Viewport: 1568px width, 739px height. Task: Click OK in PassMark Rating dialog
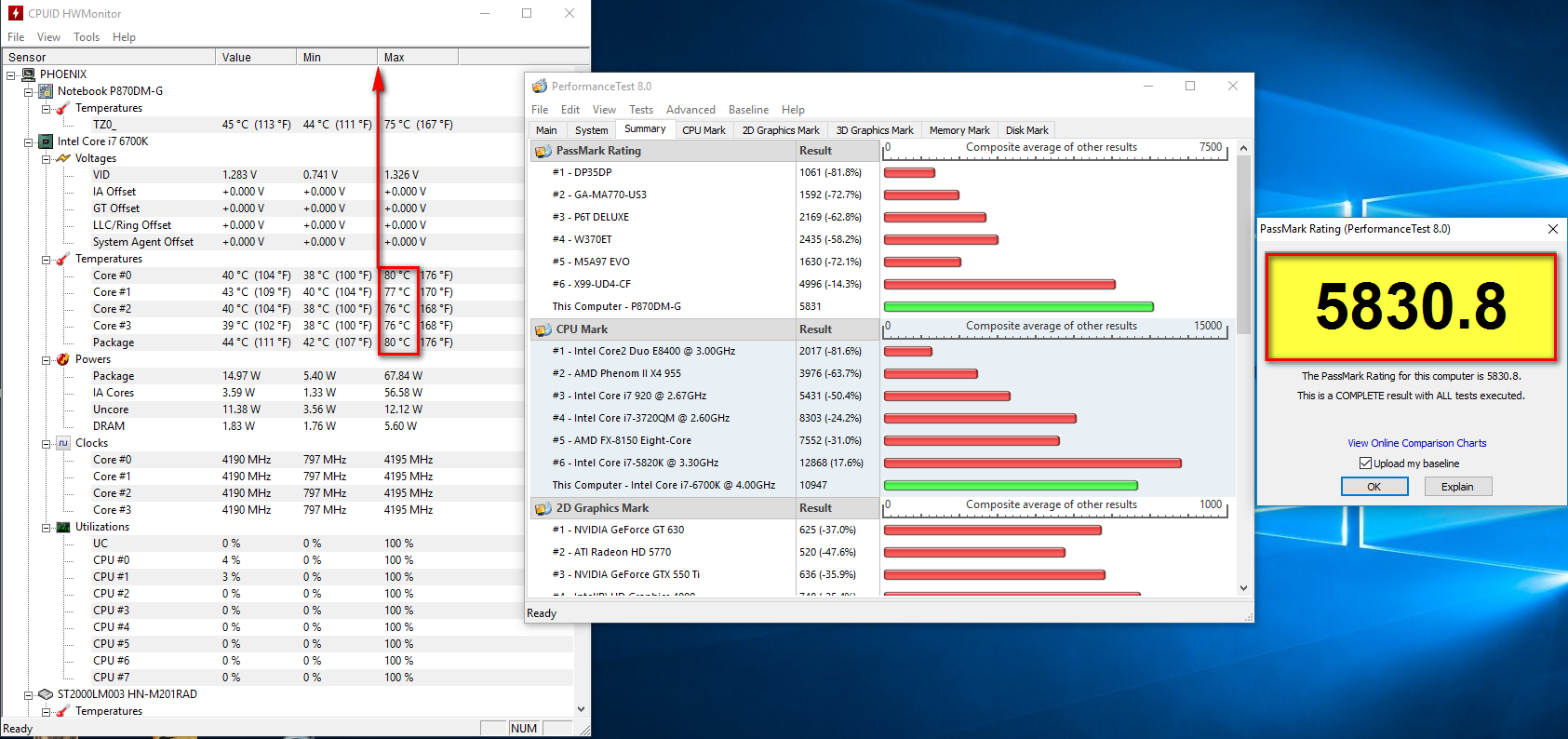1374,487
